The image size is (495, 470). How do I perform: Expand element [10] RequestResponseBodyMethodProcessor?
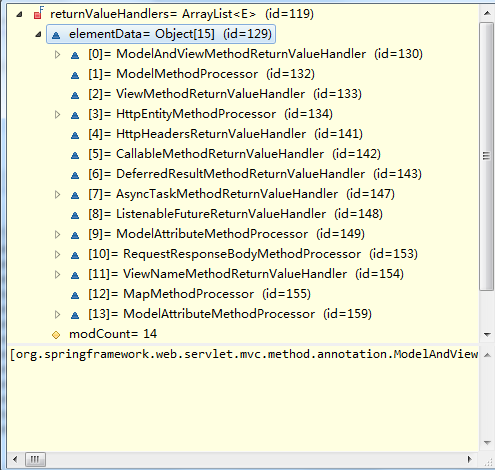click(x=57, y=254)
